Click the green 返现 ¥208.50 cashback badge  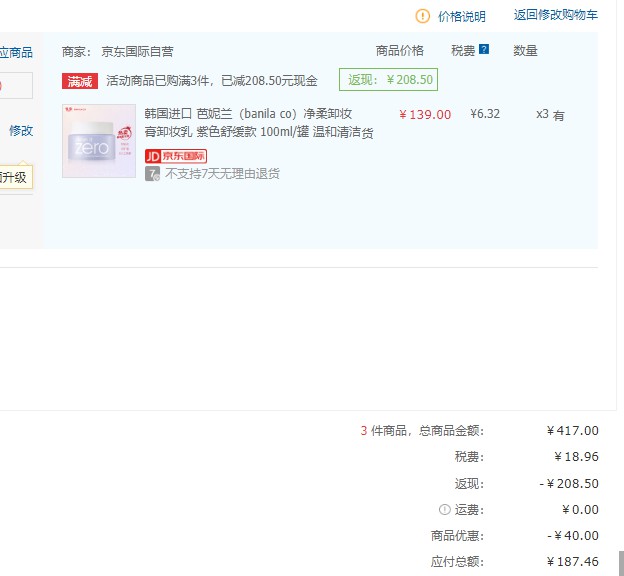pos(388,80)
